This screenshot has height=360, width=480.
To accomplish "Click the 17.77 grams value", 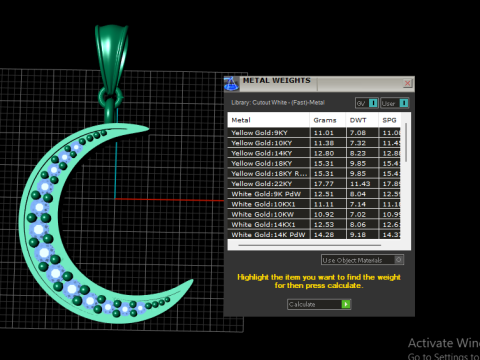I will pyautogui.click(x=324, y=184).
